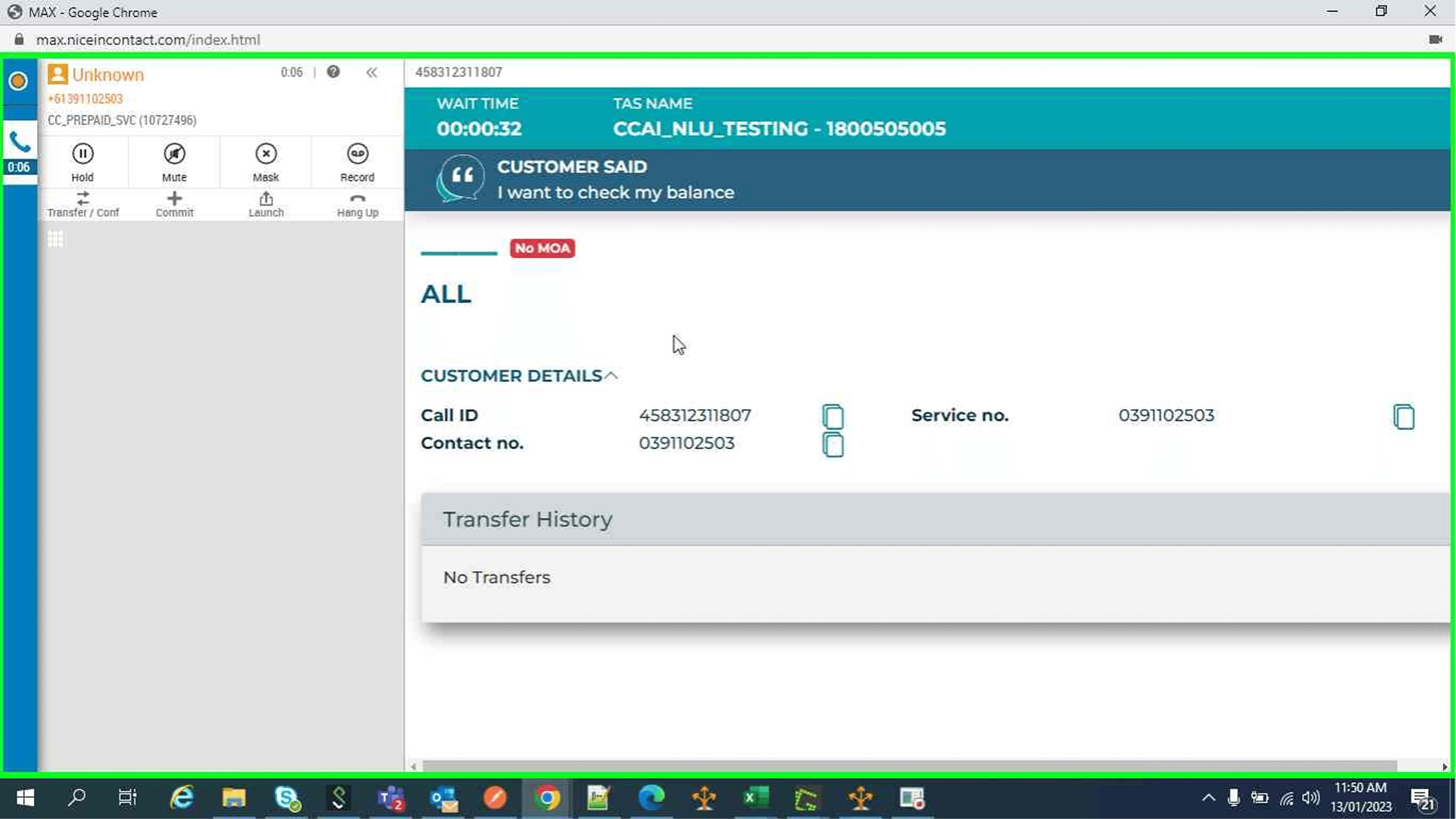1456x819 pixels.
Task: Open help question mark icon
Action: (334, 72)
